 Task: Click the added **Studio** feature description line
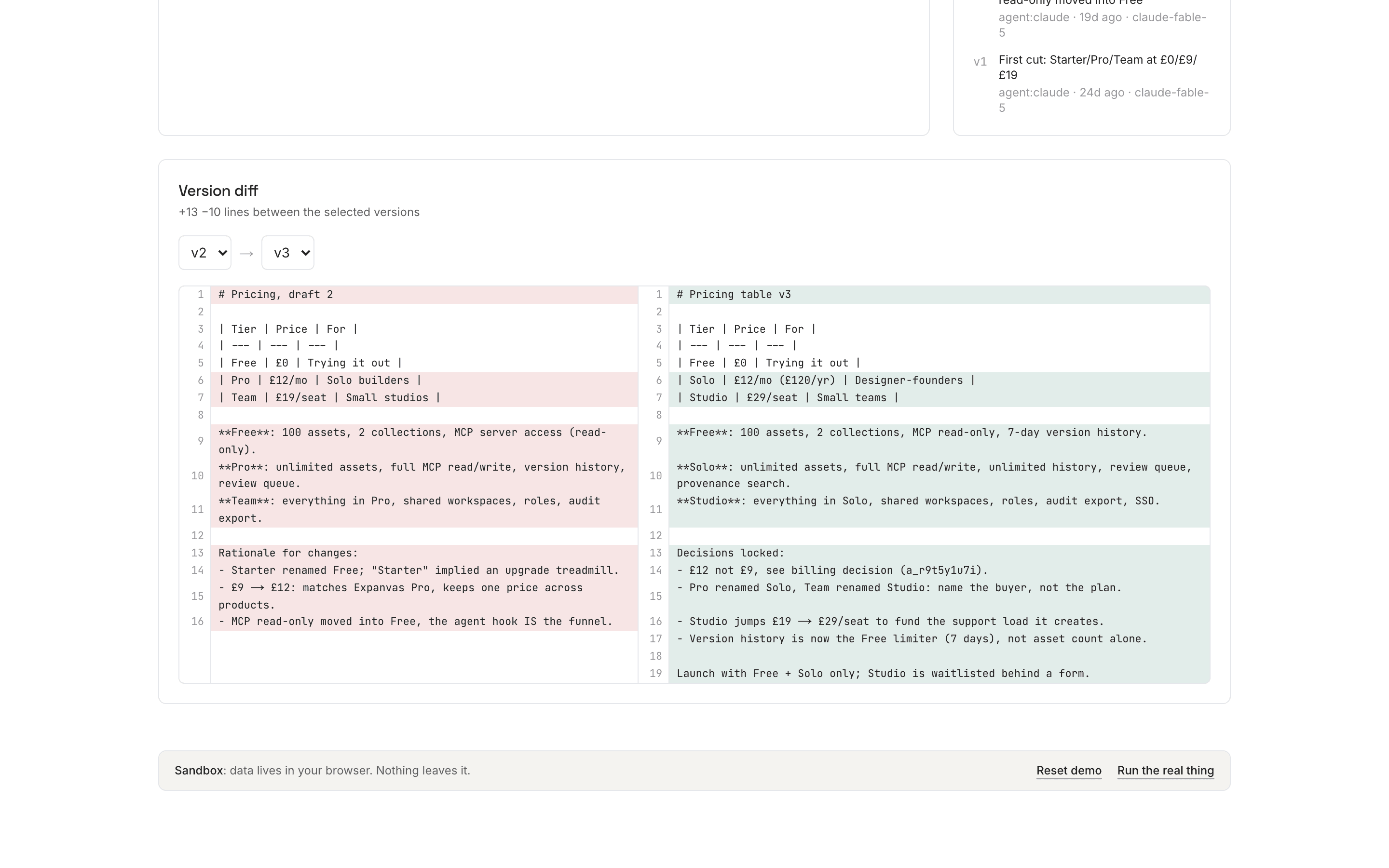(x=939, y=510)
